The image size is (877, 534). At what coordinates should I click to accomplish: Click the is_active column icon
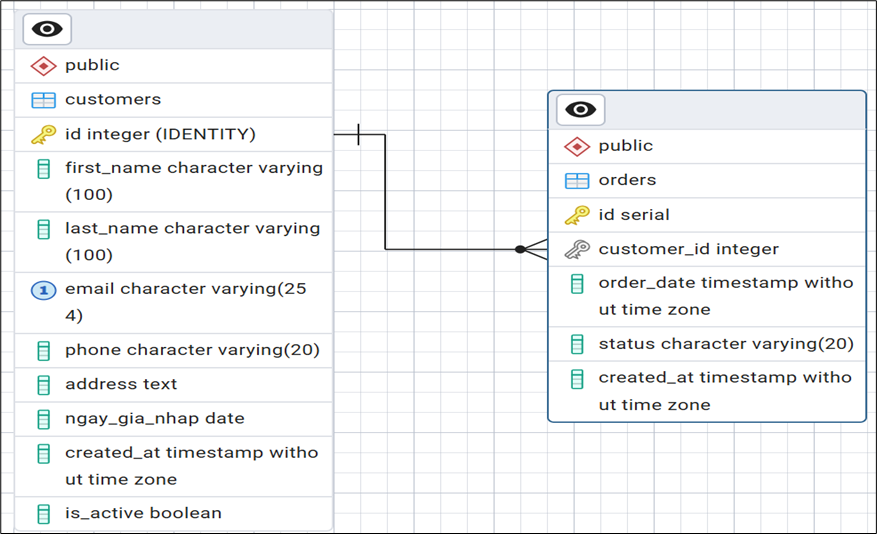[x=43, y=514]
